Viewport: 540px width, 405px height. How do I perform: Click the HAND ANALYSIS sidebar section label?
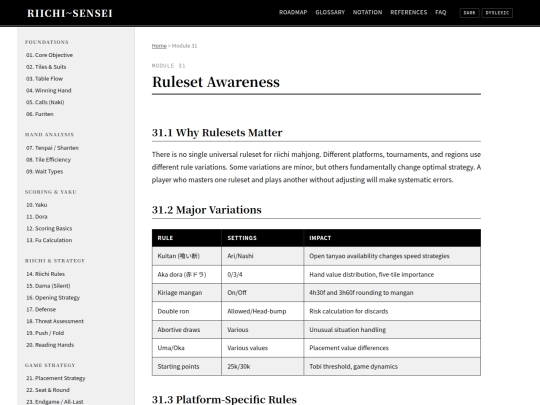tap(49, 135)
